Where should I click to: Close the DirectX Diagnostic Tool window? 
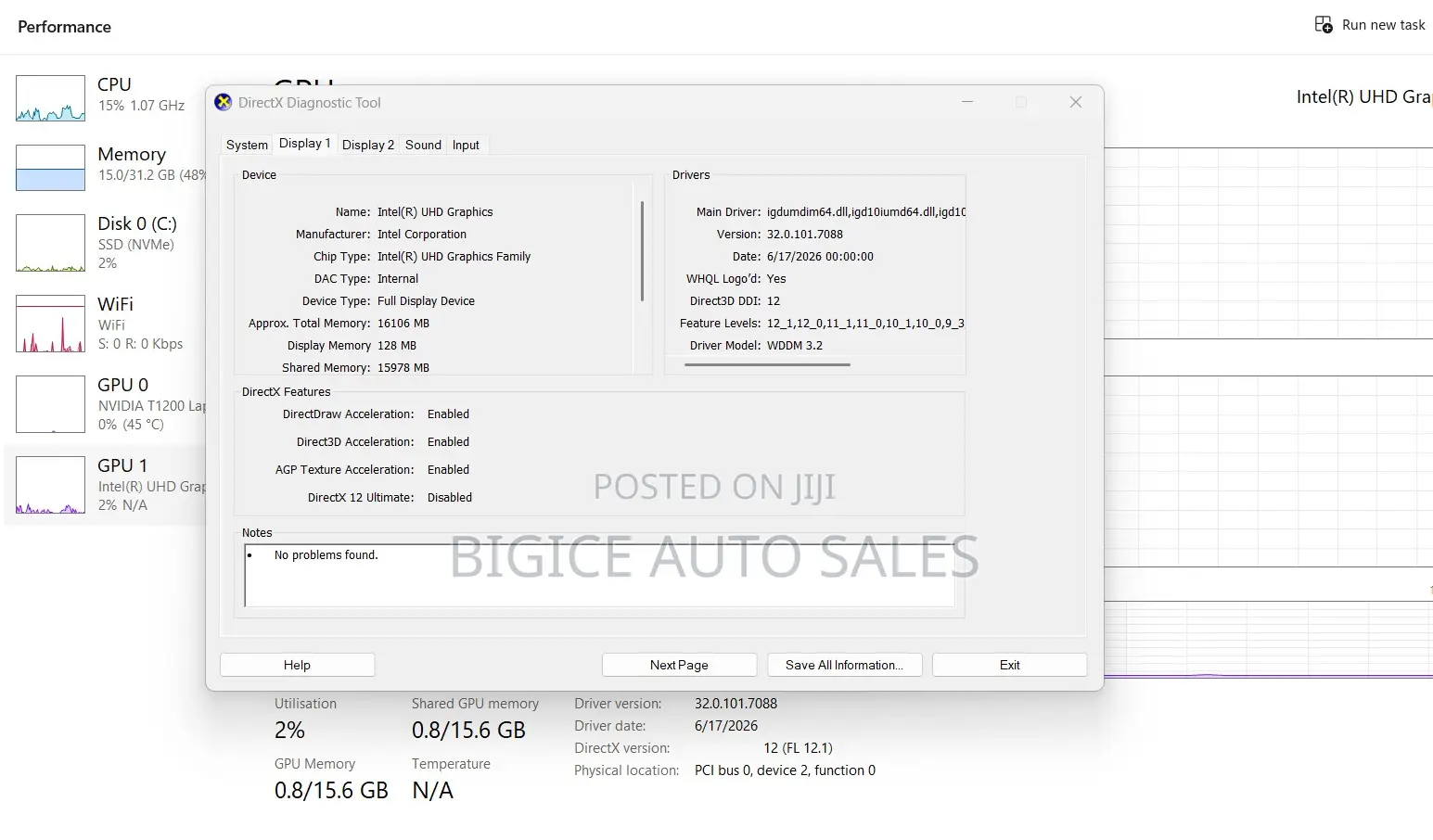[1076, 102]
